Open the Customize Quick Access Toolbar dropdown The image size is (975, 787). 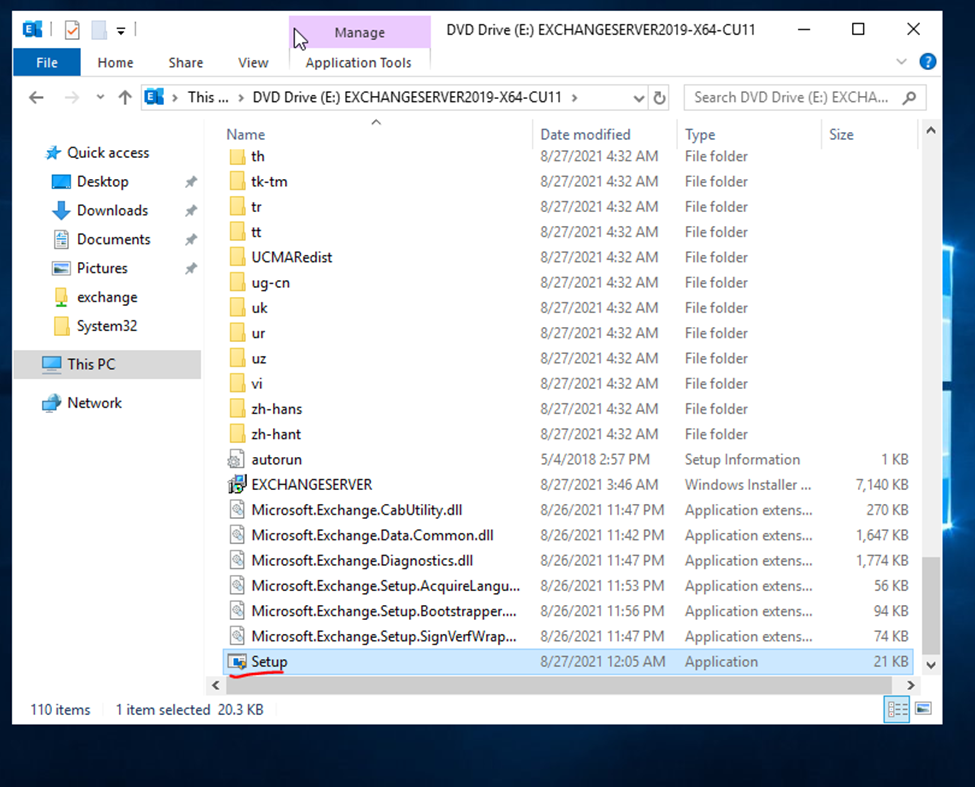click(121, 31)
